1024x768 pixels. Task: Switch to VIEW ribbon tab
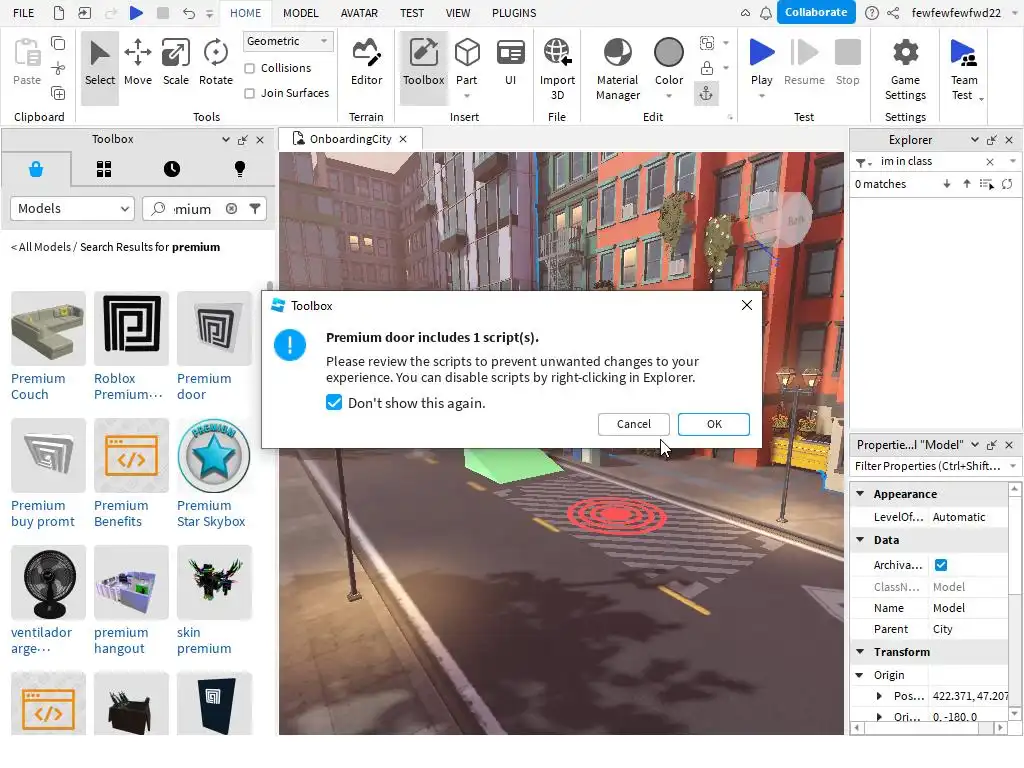click(x=458, y=13)
